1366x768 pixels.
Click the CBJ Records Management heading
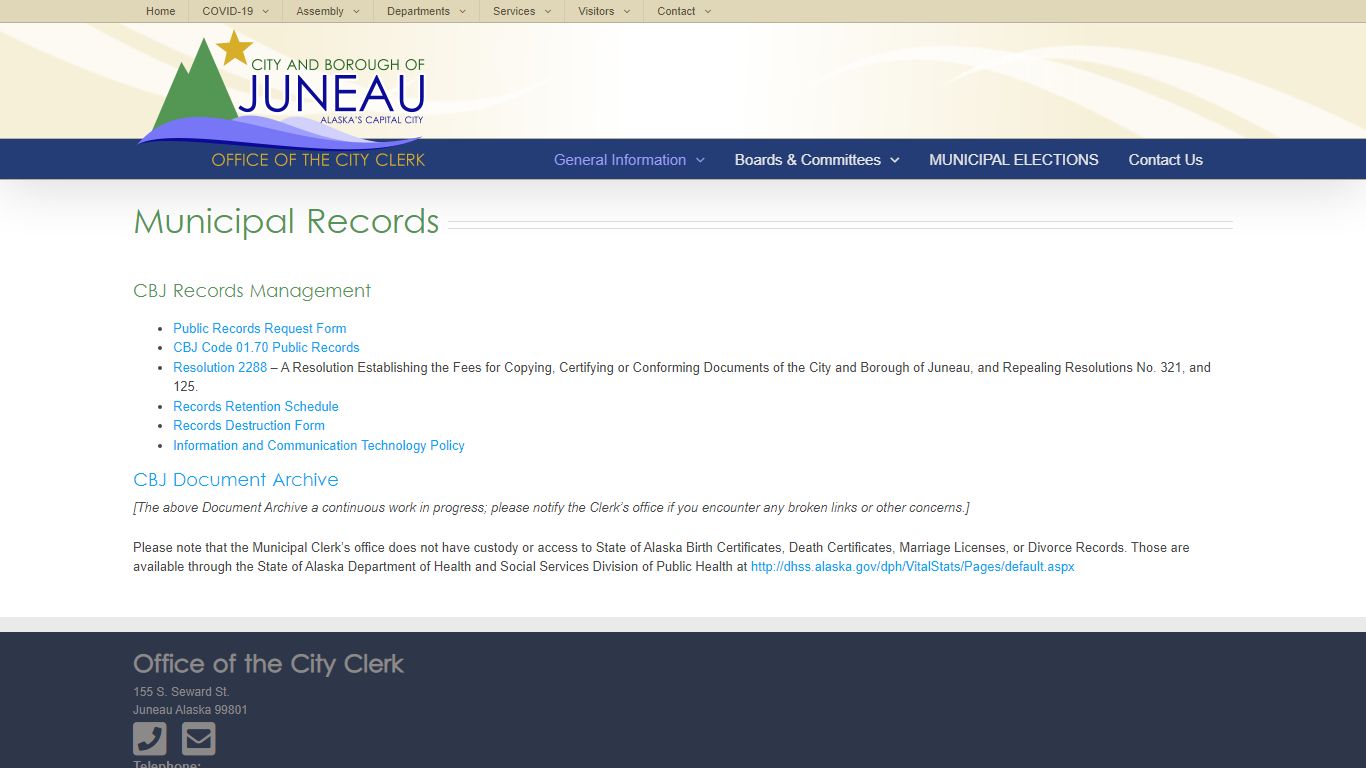pyautogui.click(x=252, y=291)
